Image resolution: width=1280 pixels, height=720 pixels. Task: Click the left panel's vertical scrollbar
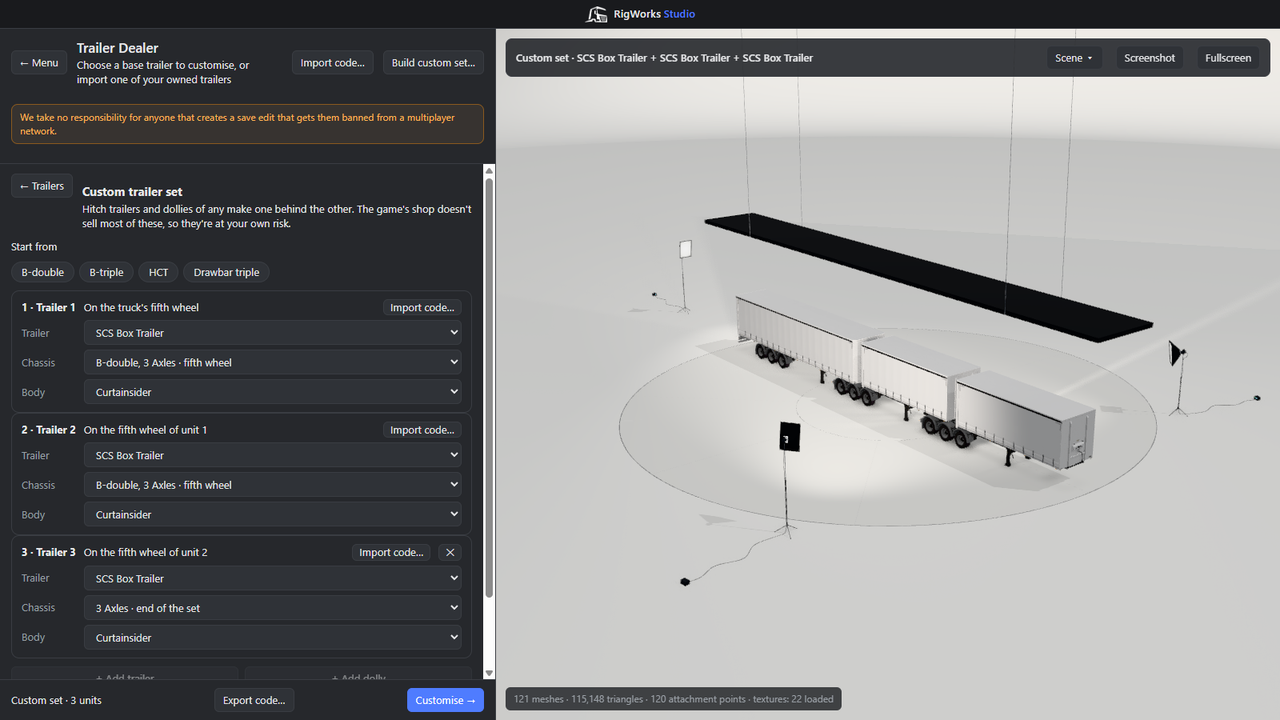click(x=489, y=388)
